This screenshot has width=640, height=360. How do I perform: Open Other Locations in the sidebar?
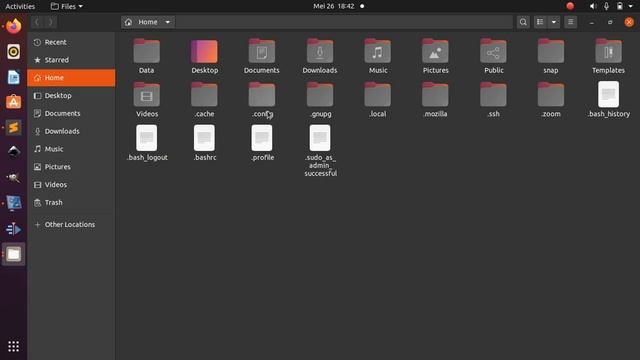point(71,224)
